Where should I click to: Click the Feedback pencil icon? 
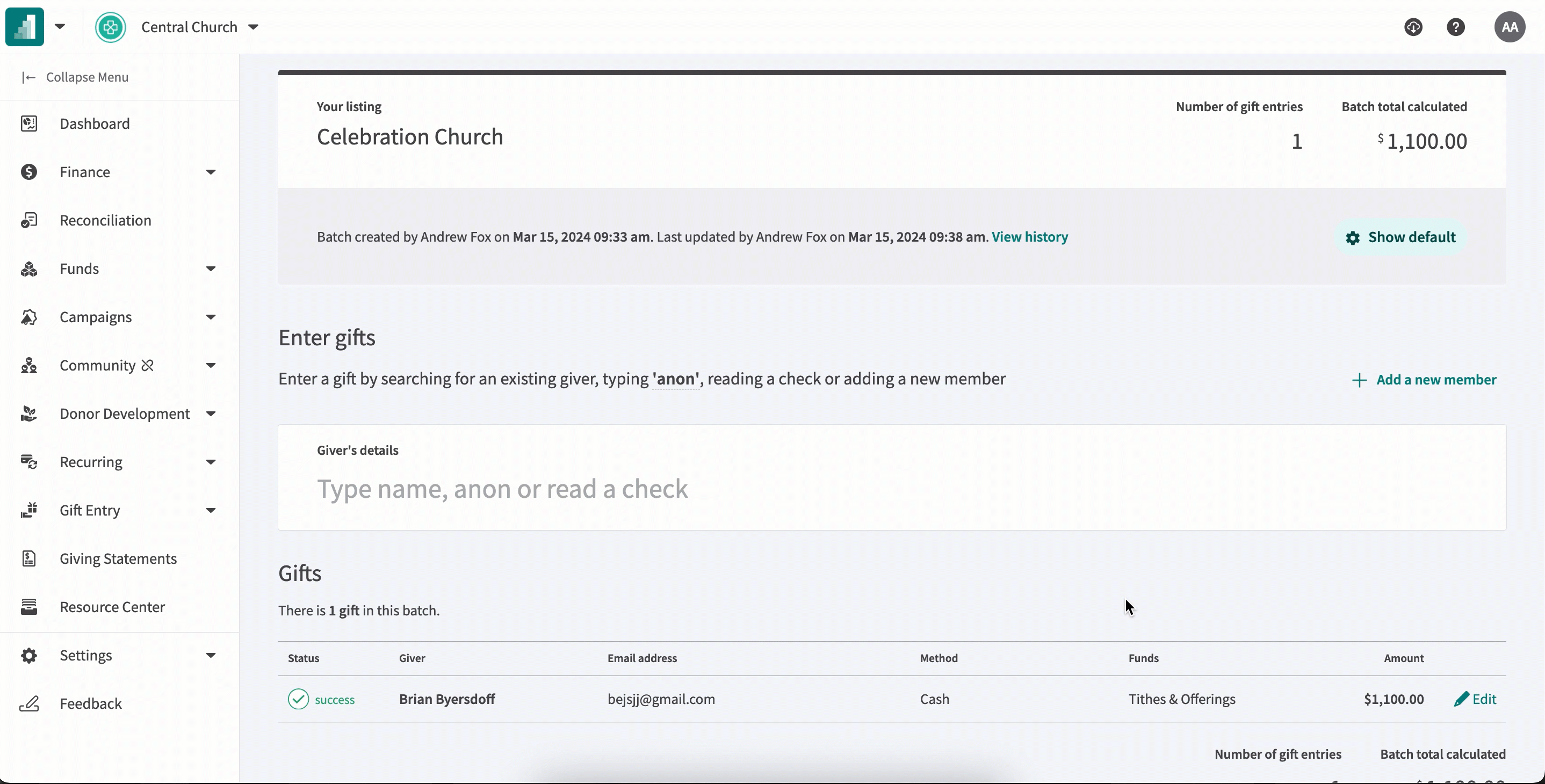point(29,703)
